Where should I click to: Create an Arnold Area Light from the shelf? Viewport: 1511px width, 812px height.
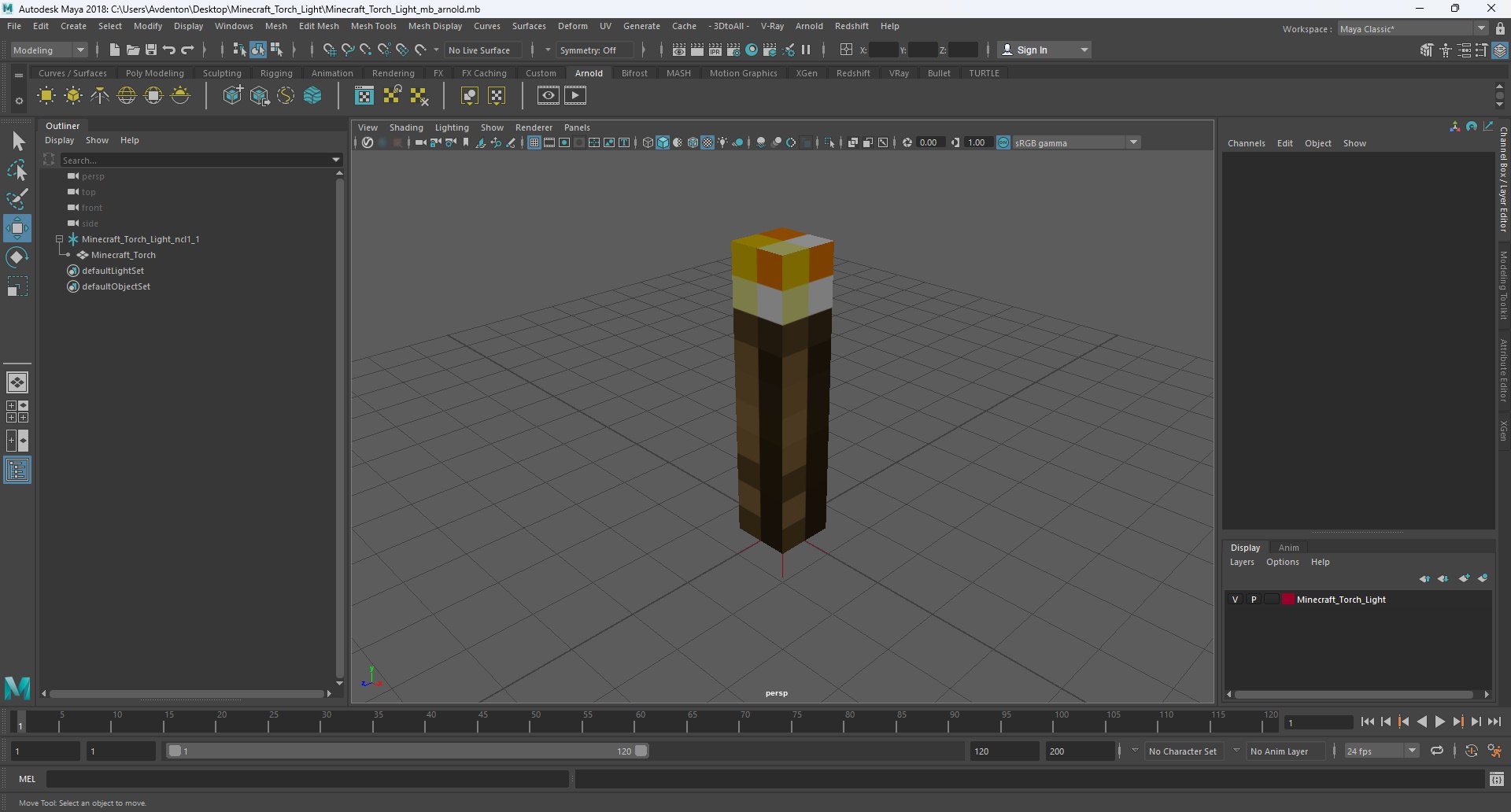46,96
